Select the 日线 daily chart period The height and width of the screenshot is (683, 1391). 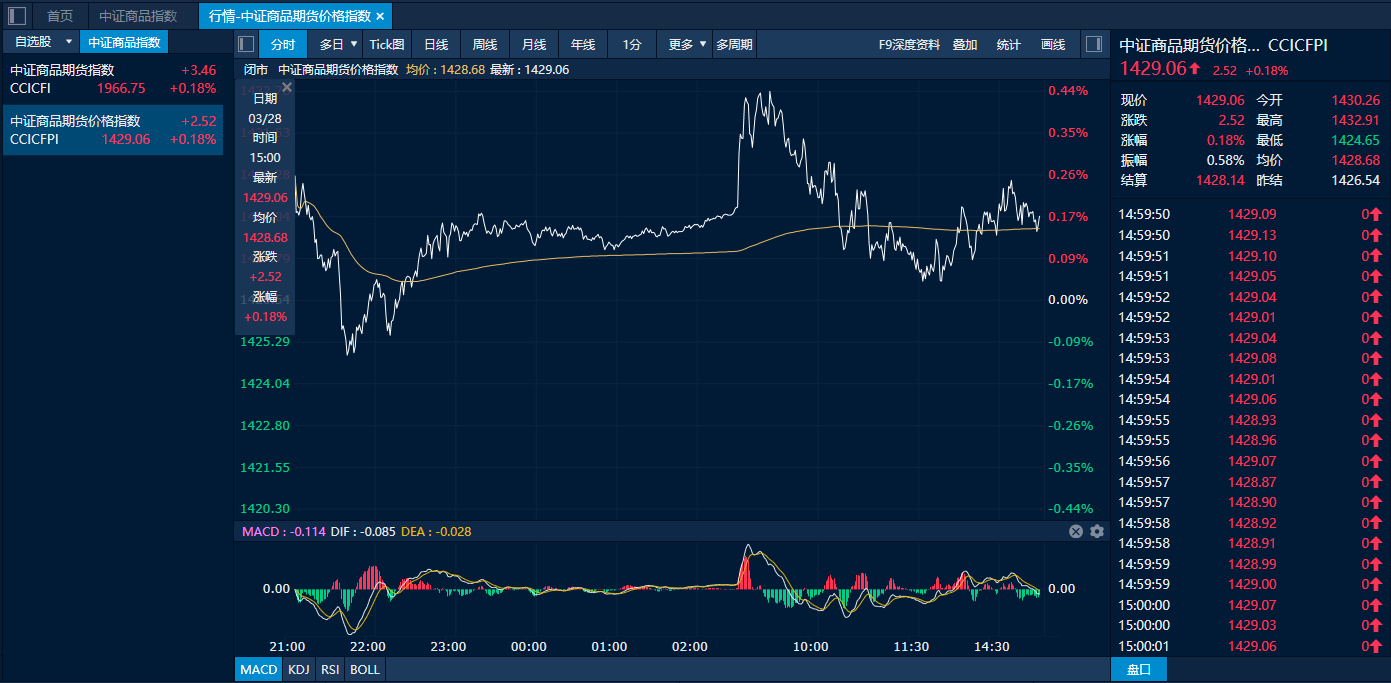tap(436, 44)
